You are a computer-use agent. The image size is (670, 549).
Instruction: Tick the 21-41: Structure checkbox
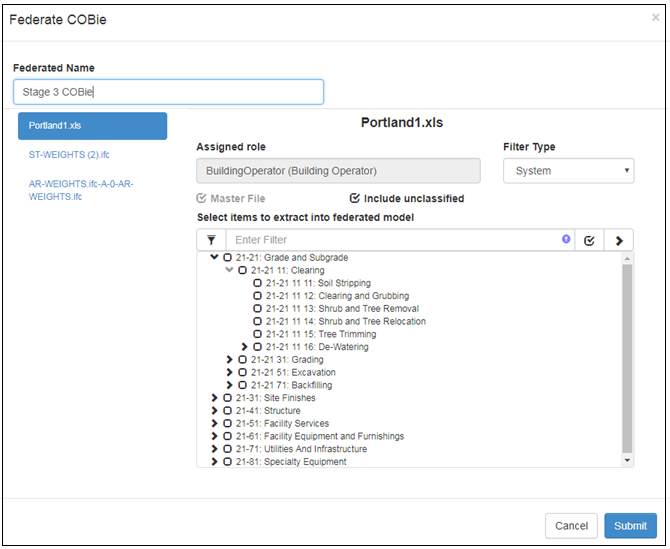(227, 411)
